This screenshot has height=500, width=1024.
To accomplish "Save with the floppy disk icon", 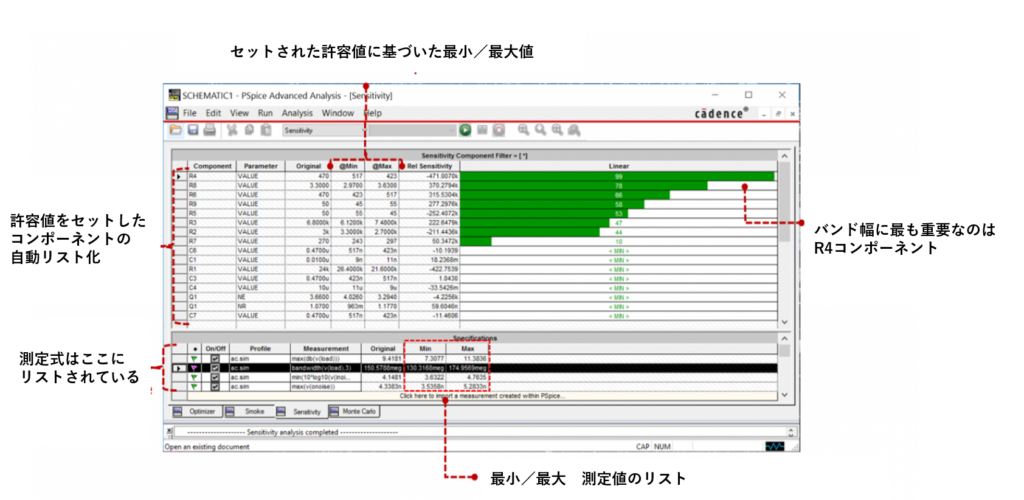I will tap(193, 130).
